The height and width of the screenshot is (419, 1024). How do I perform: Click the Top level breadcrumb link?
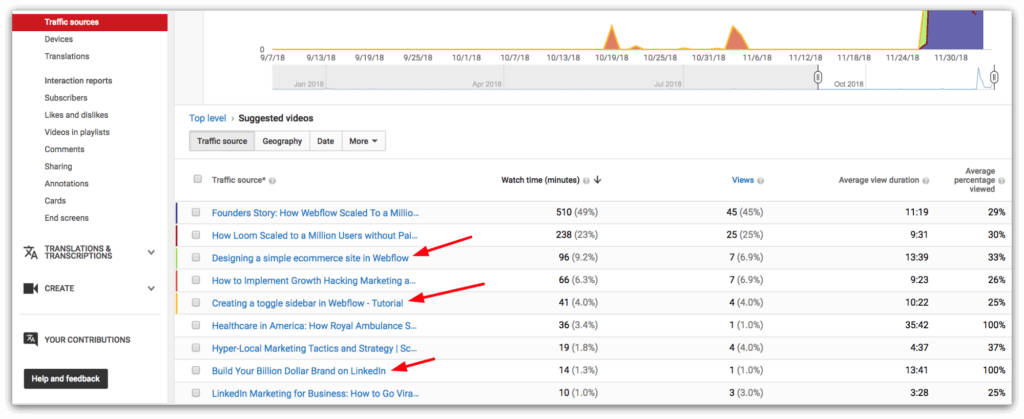point(208,118)
